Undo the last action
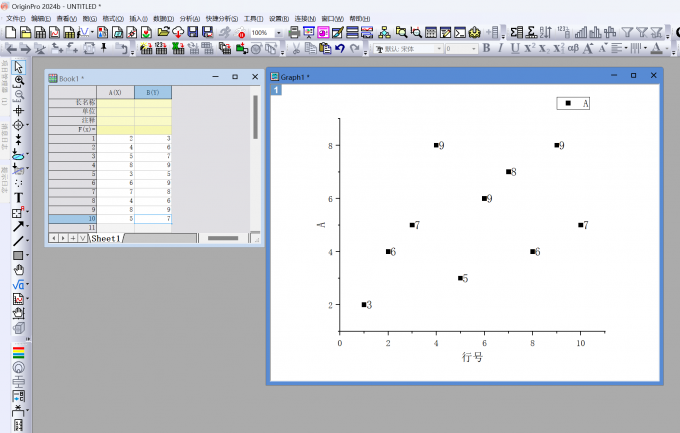This screenshot has height=433, width=680. 340,48
